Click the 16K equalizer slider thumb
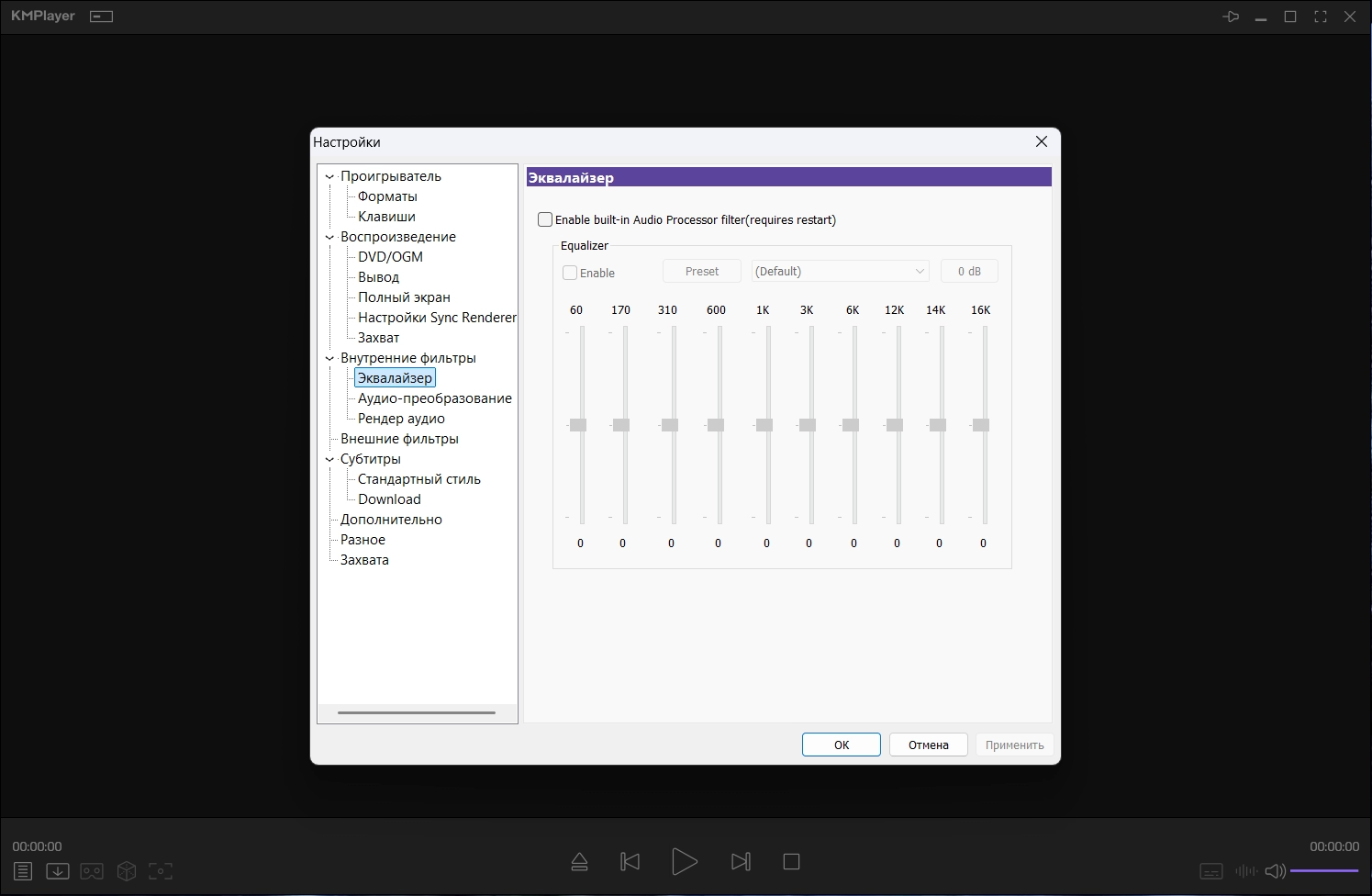Viewport: 1372px width, 896px height. point(981,425)
